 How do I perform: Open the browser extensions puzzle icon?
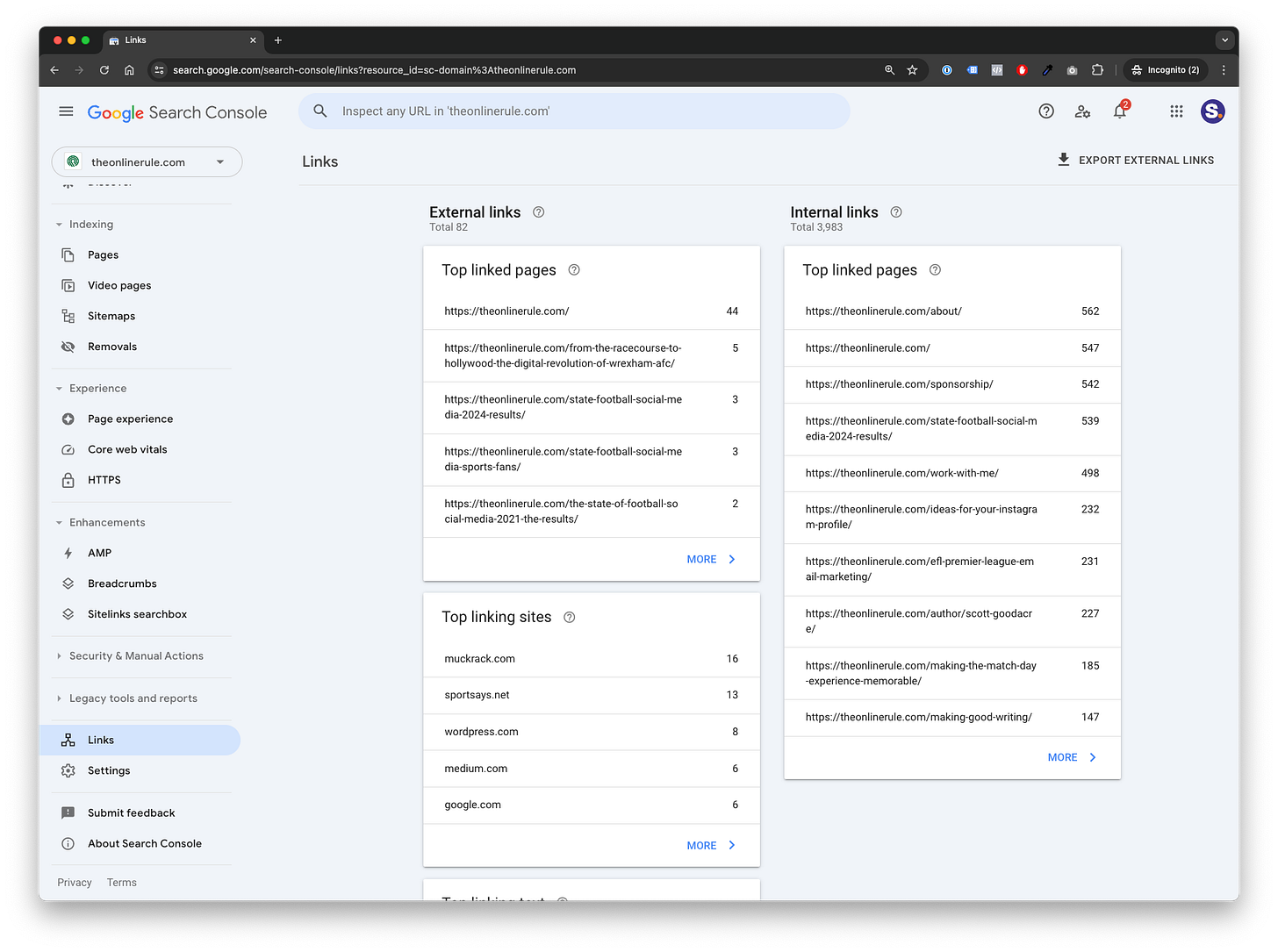coord(1097,70)
